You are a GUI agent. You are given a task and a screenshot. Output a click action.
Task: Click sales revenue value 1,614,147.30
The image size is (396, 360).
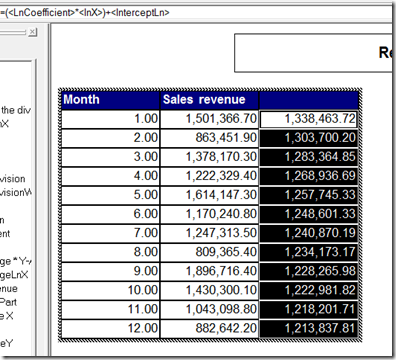209,195
